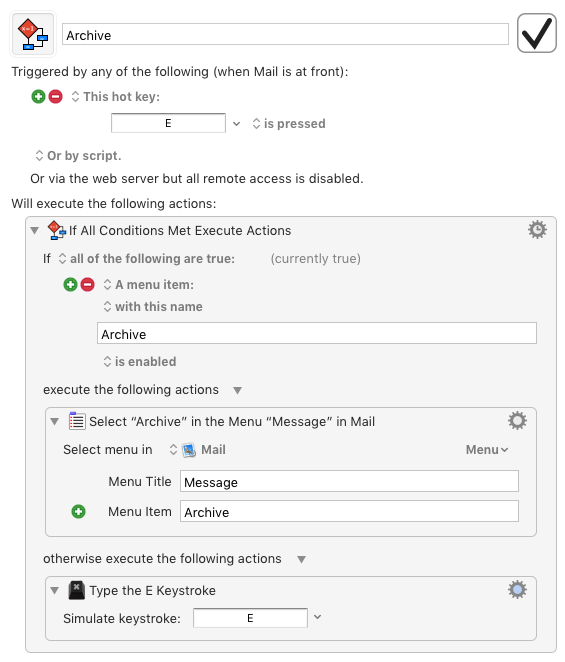Open dropdown next to hot key E field

[x=236, y=124]
